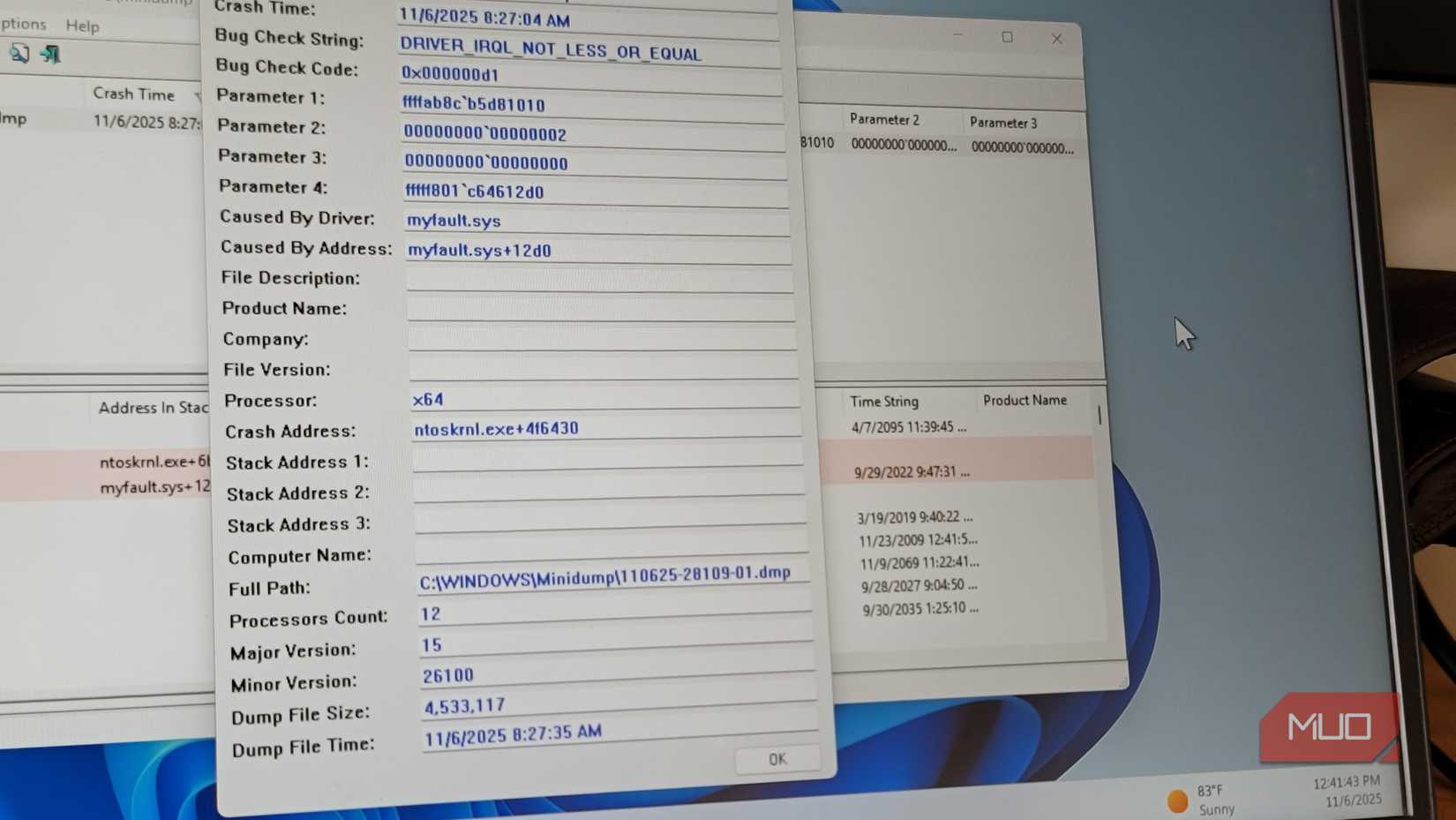1456x820 pixels.
Task: Click inside the Bug Check String field
Action: (x=552, y=50)
